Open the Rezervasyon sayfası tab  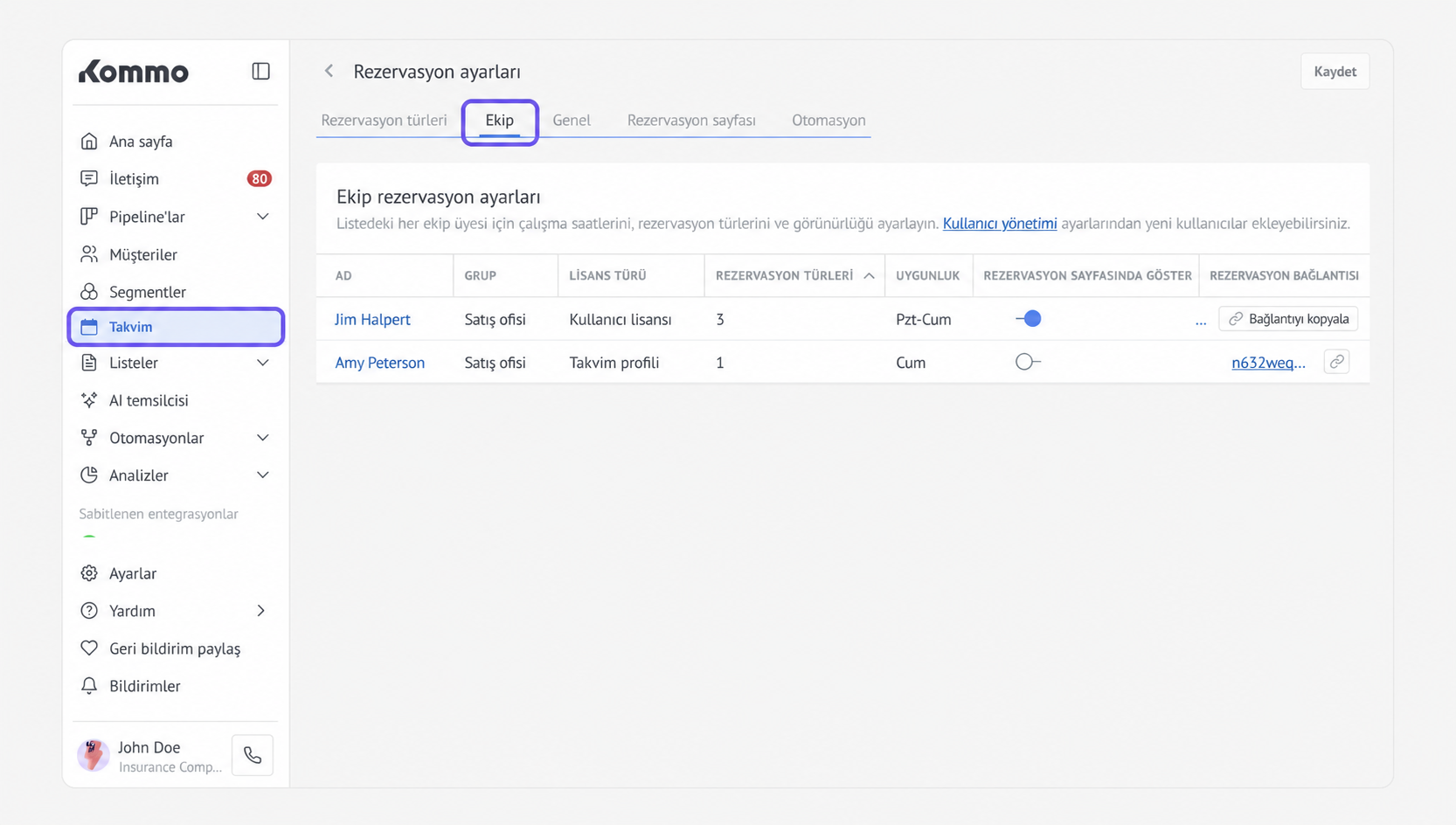(x=691, y=121)
